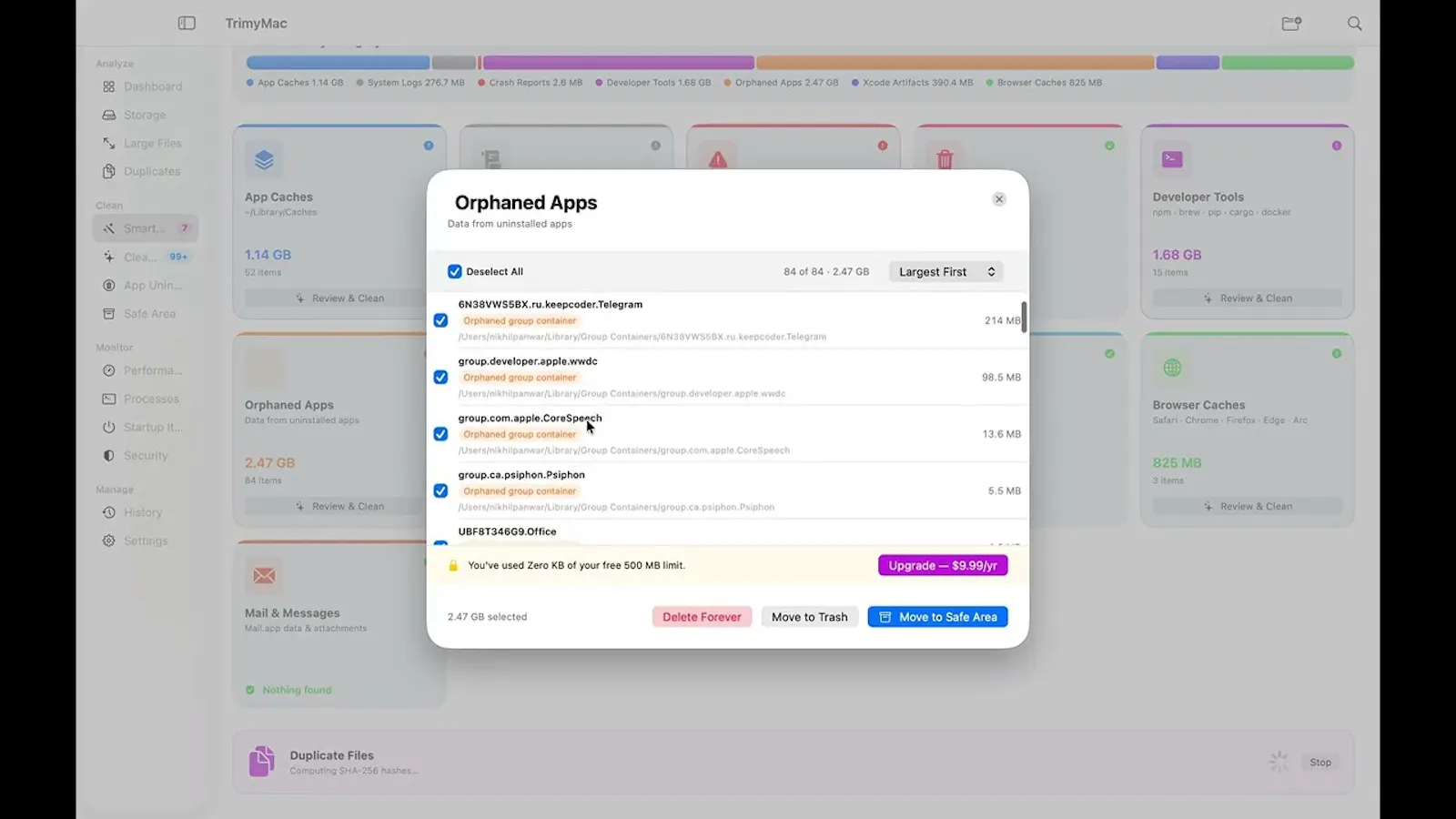This screenshot has width=1456, height=819.
Task: Click the Large Files arrow icon
Action: 109,143
